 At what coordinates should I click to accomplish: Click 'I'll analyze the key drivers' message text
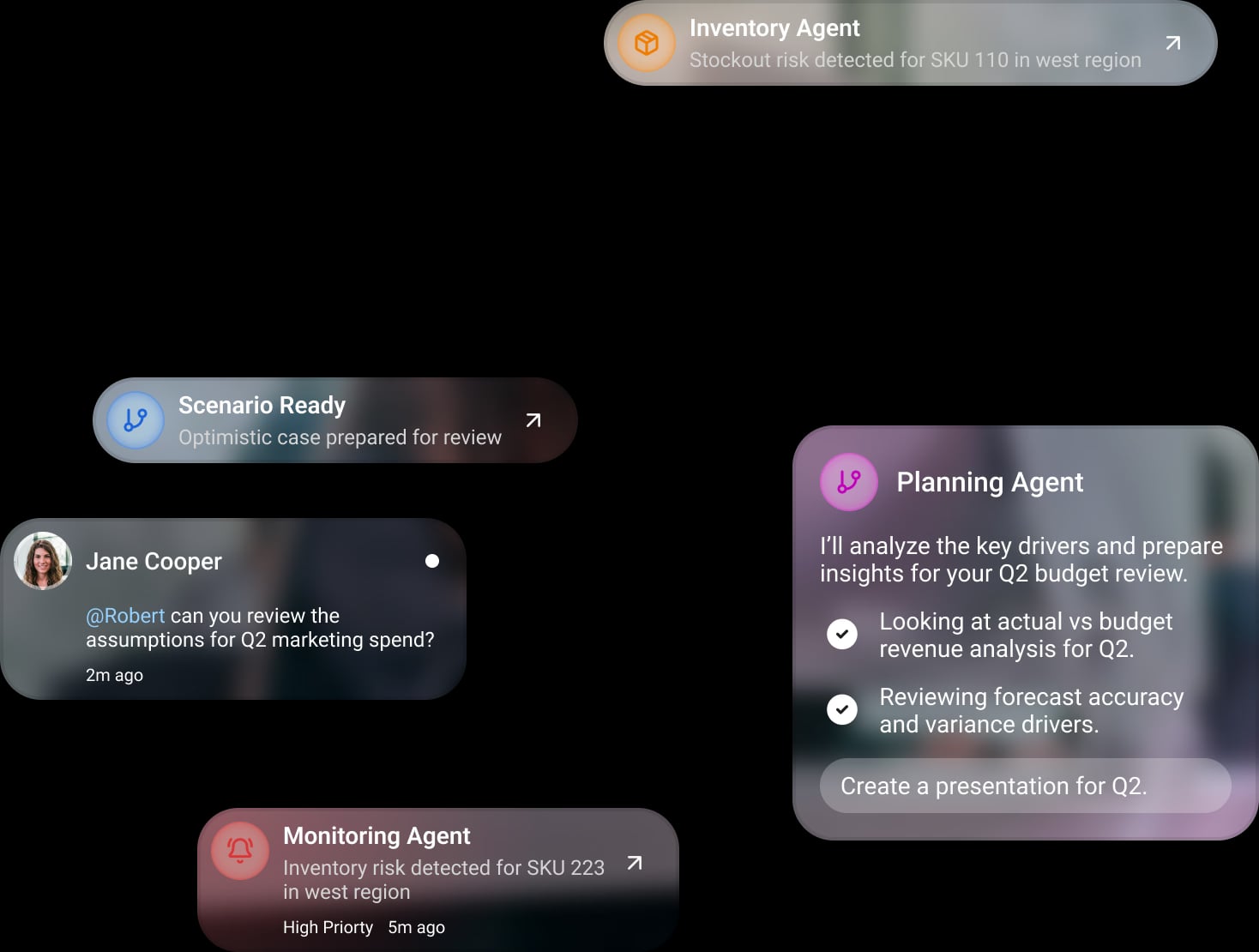point(1021,559)
